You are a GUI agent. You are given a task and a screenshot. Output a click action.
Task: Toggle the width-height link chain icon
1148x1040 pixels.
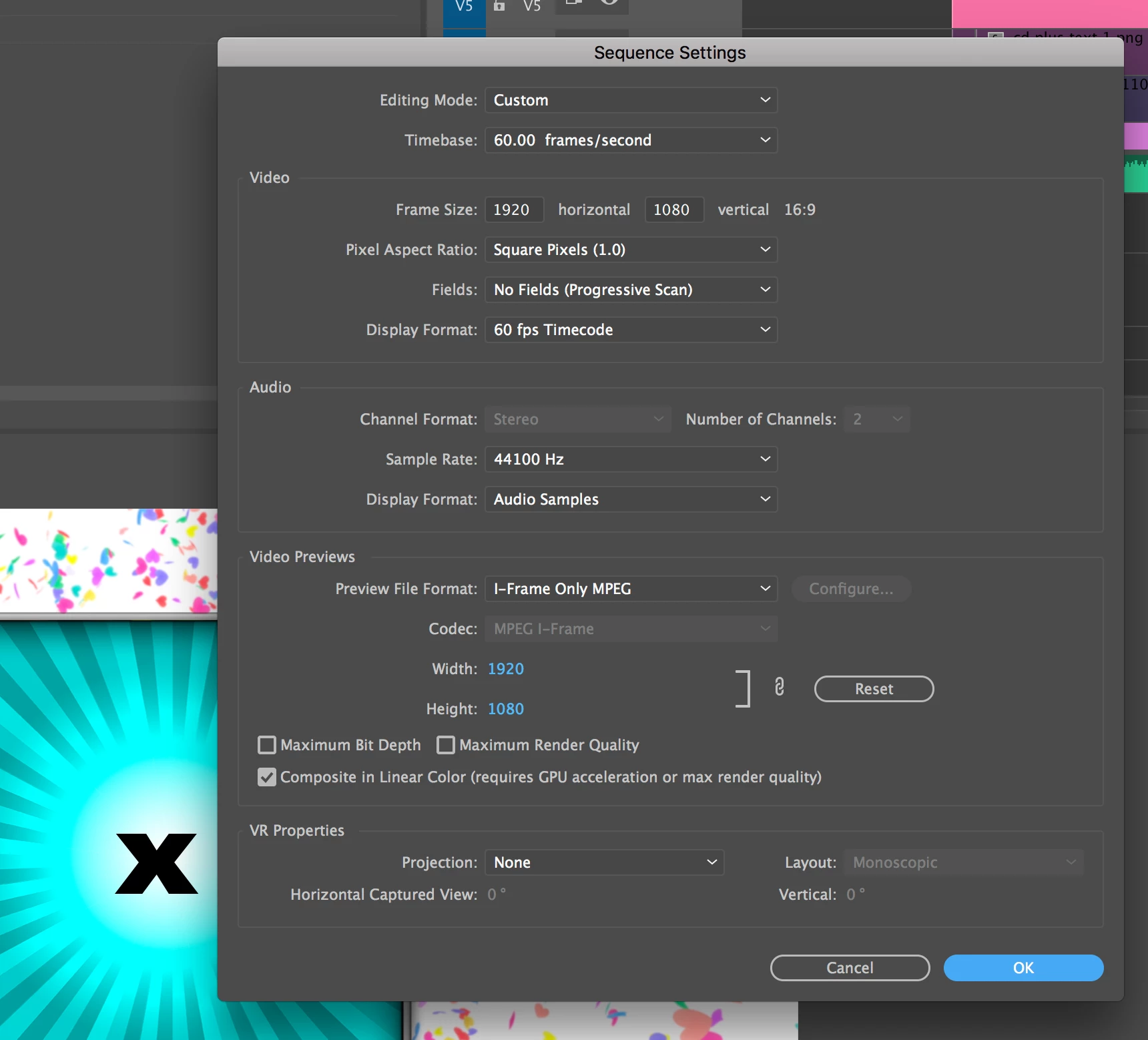tap(779, 688)
